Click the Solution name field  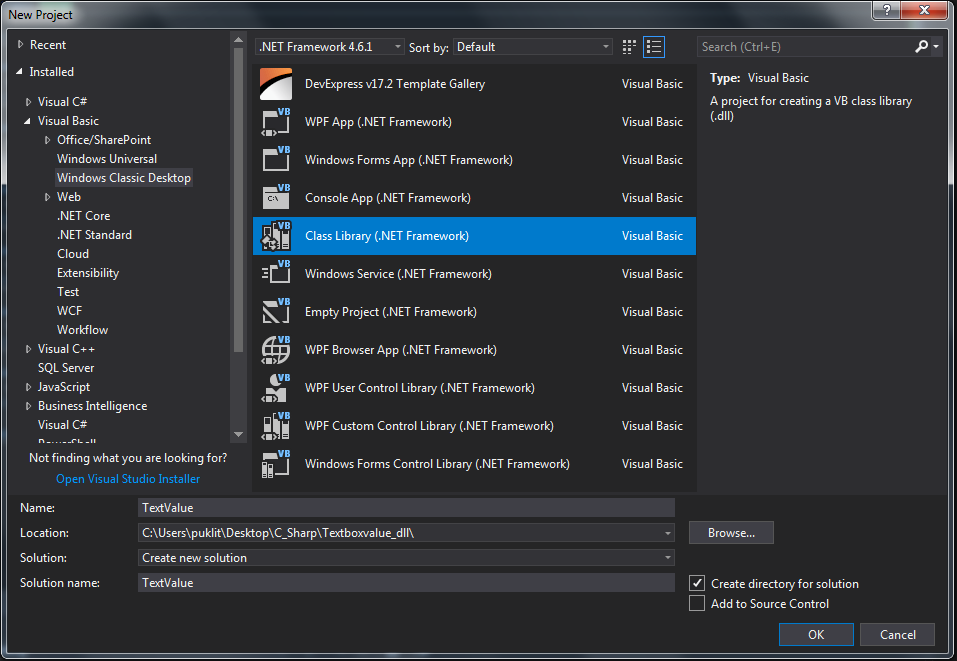point(406,583)
